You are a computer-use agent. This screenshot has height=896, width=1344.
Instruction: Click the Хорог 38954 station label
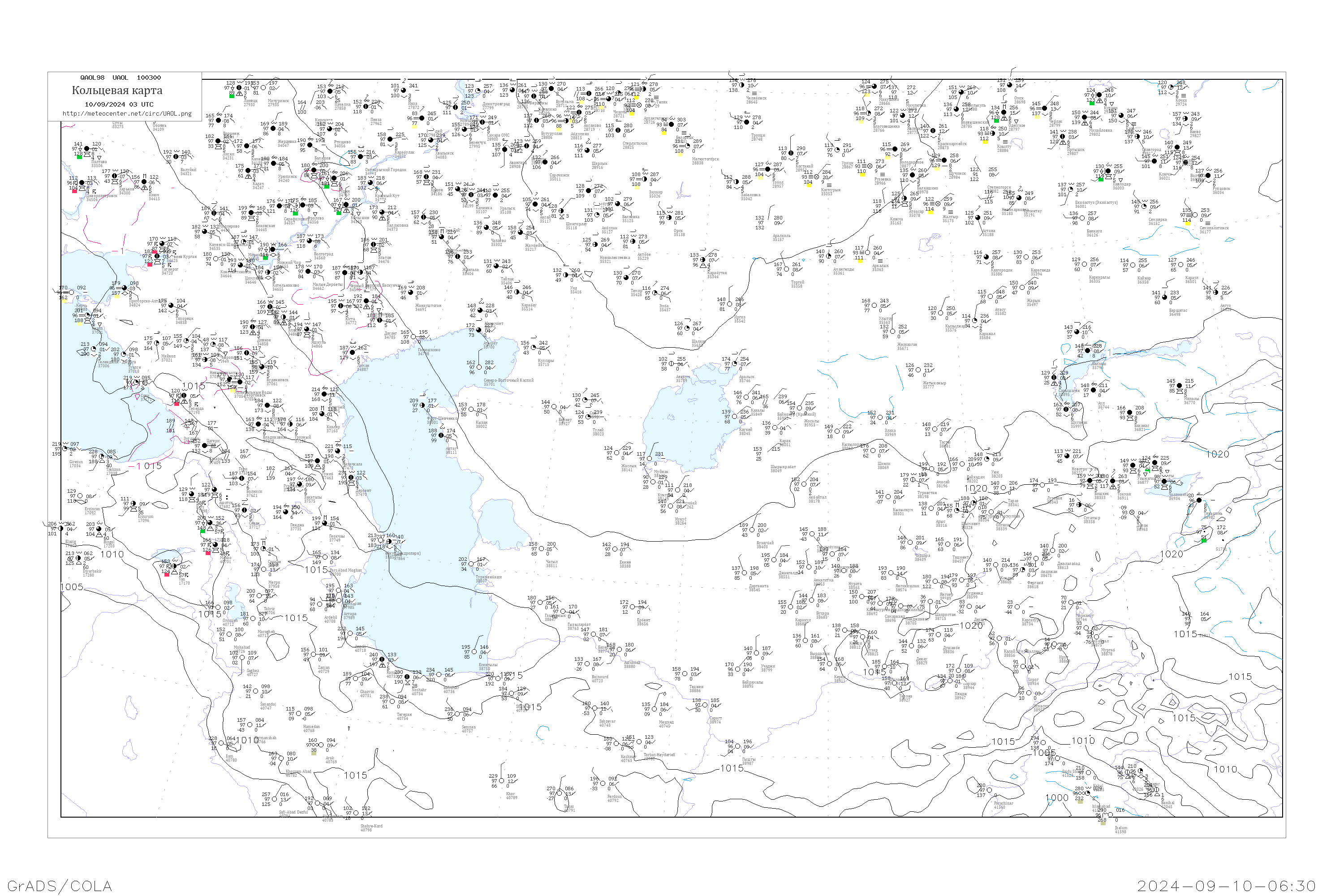1033,682
